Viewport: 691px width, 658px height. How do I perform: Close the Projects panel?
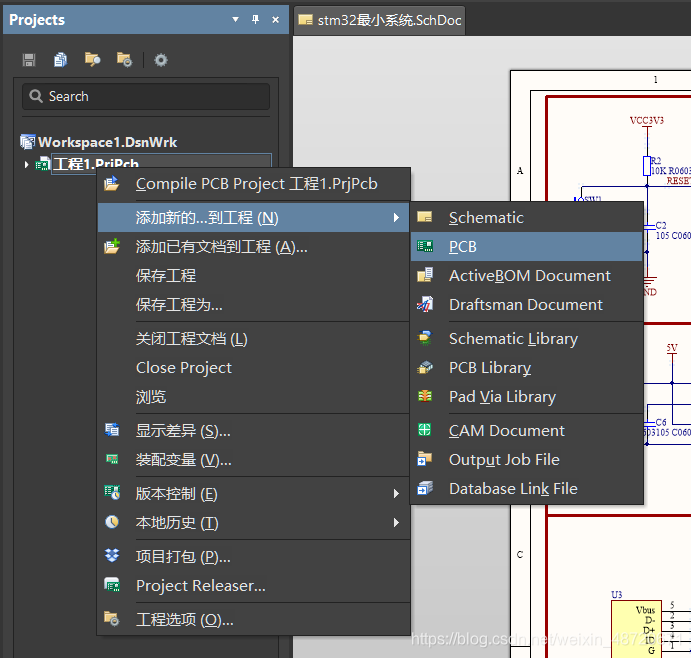[275, 19]
